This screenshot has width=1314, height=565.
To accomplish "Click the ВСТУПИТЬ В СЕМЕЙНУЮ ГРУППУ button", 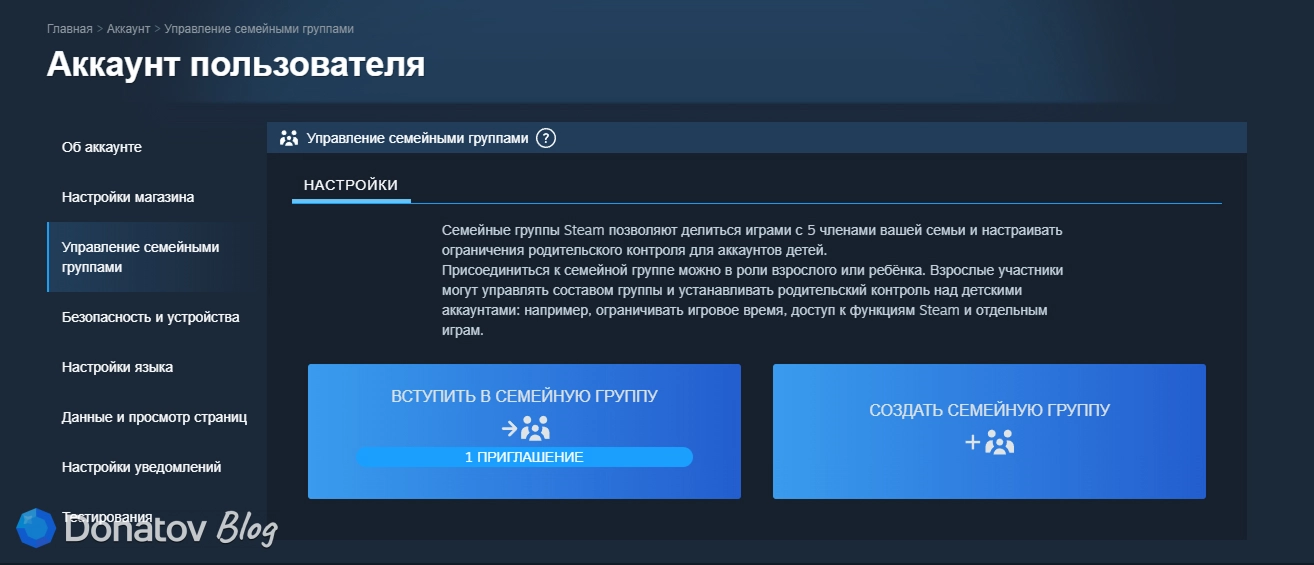I will [524, 431].
